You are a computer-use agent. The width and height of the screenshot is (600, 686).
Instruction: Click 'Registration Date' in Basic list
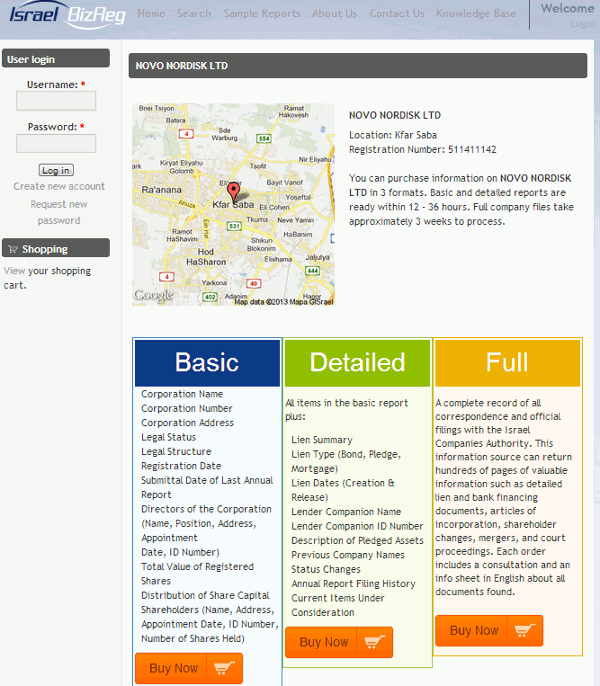[181, 466]
